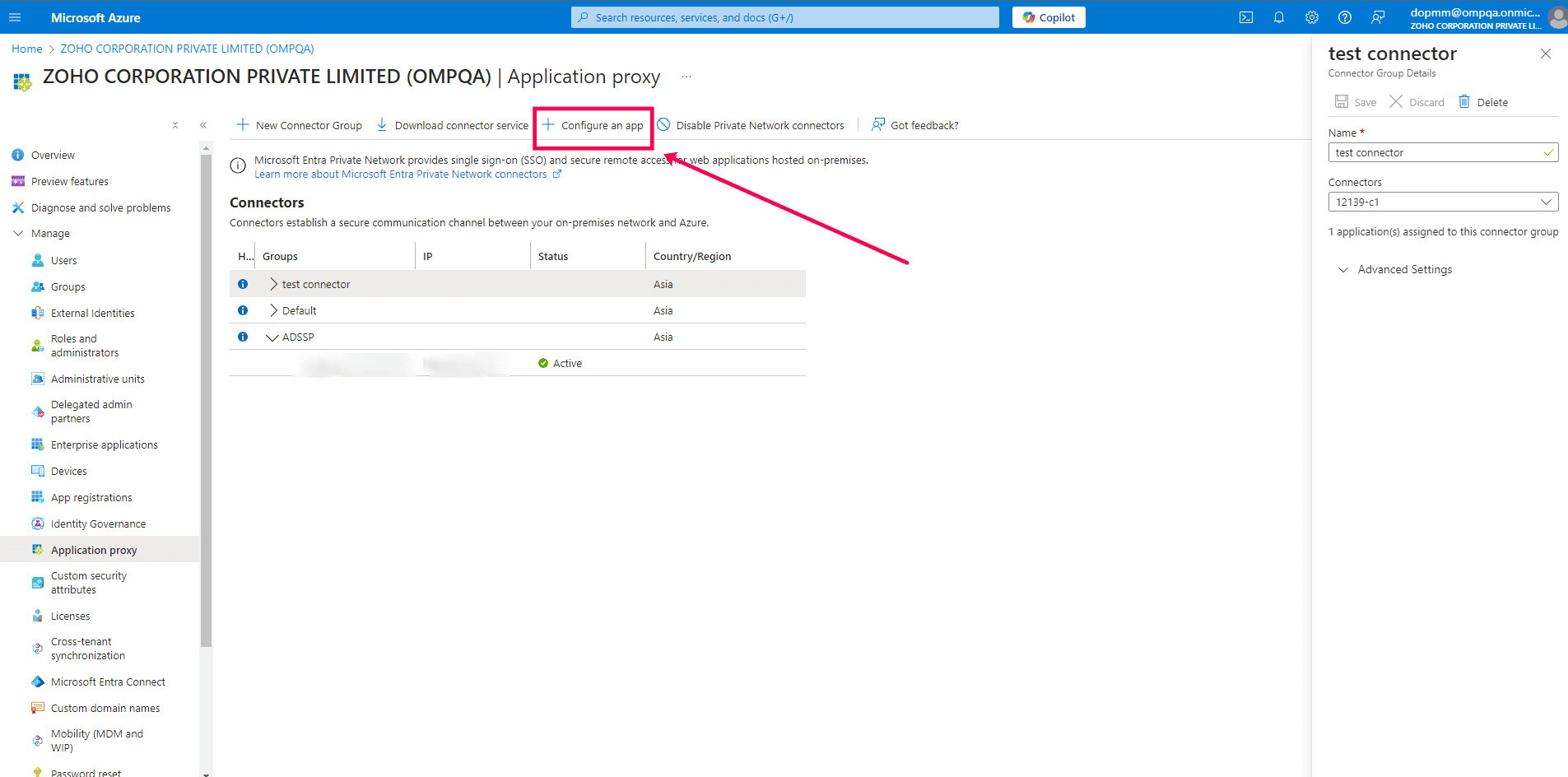
Task: Click the Copilot button
Action: (1049, 17)
